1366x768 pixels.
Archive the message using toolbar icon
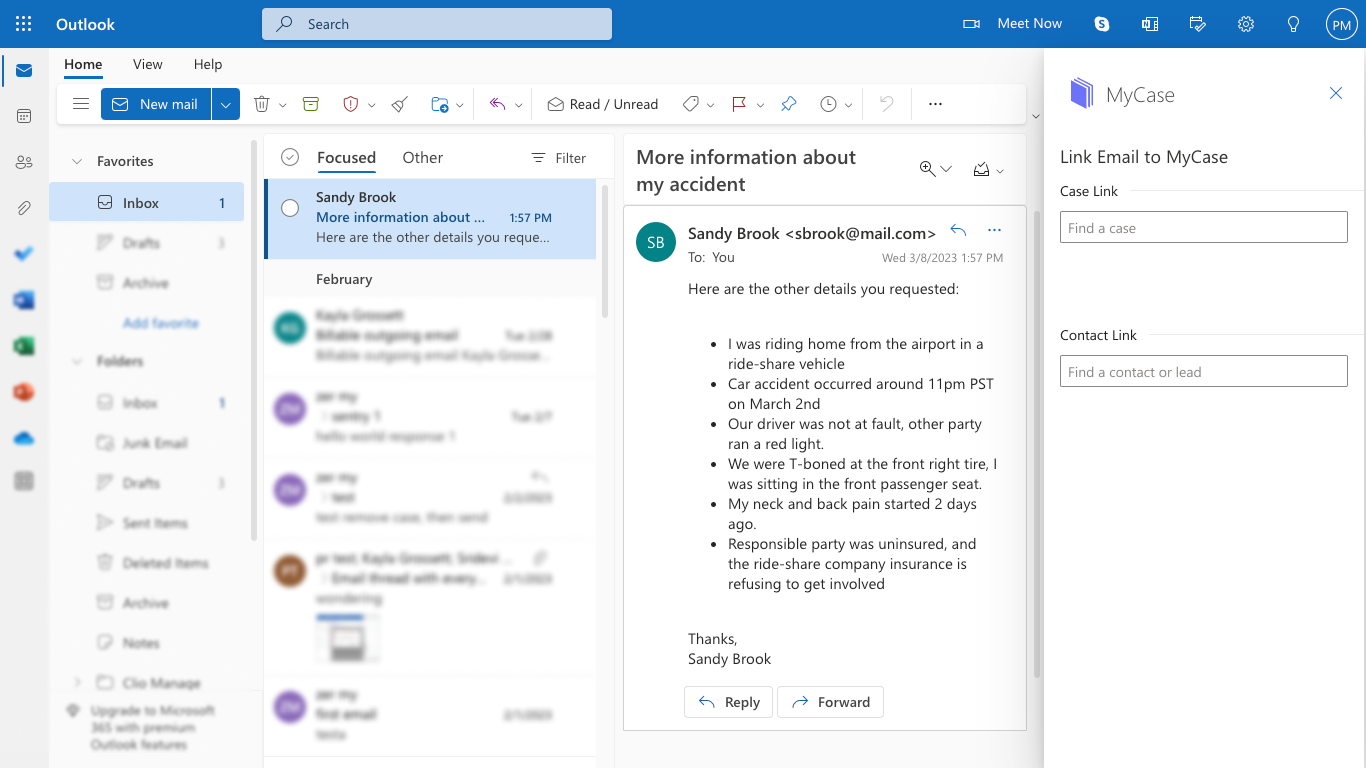(x=311, y=104)
